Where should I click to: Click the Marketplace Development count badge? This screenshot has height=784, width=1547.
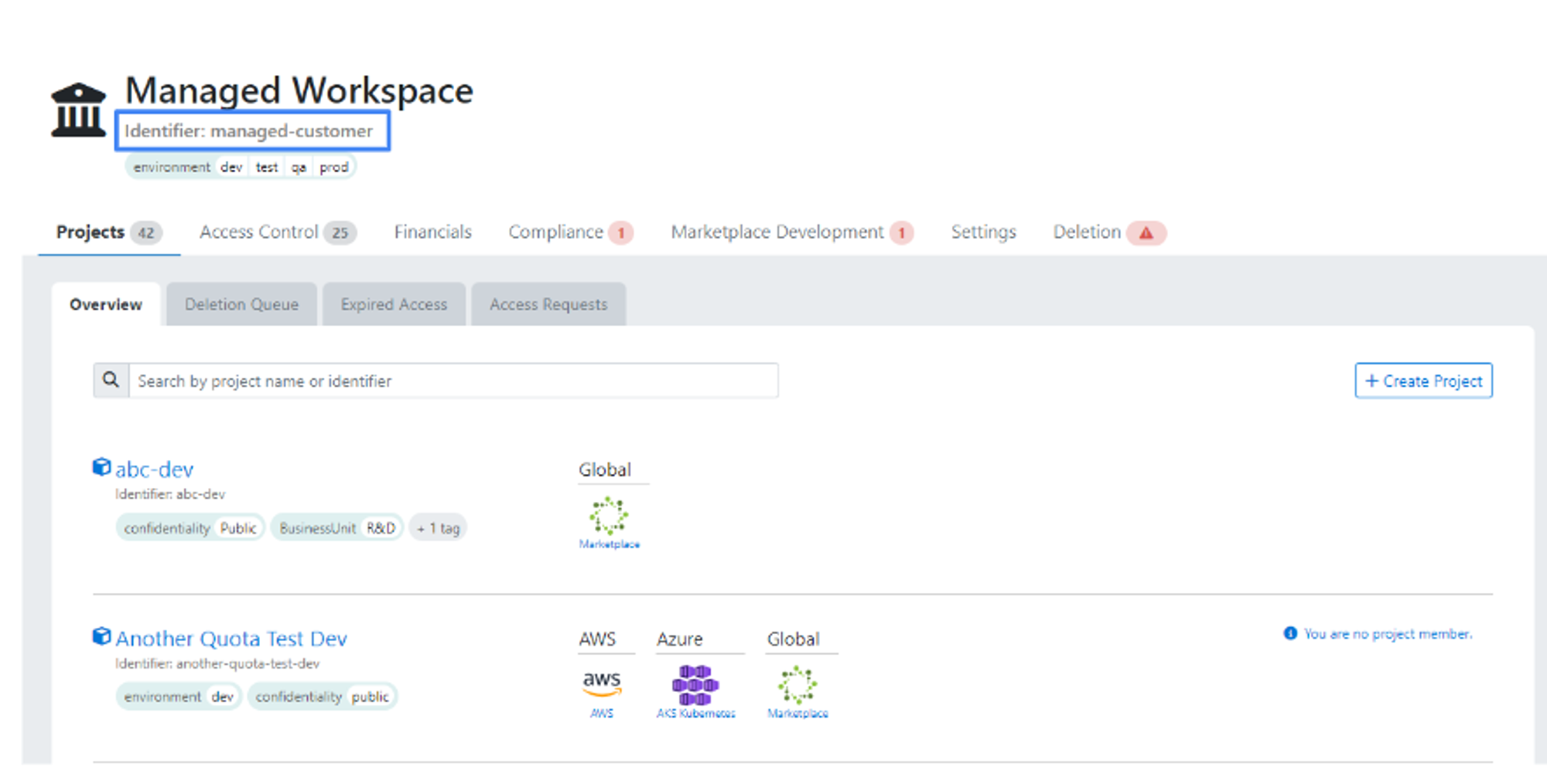pyautogui.click(x=901, y=233)
